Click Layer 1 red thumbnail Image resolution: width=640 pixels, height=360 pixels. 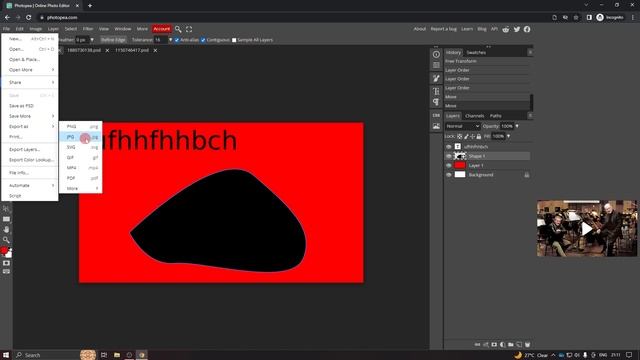coord(460,165)
